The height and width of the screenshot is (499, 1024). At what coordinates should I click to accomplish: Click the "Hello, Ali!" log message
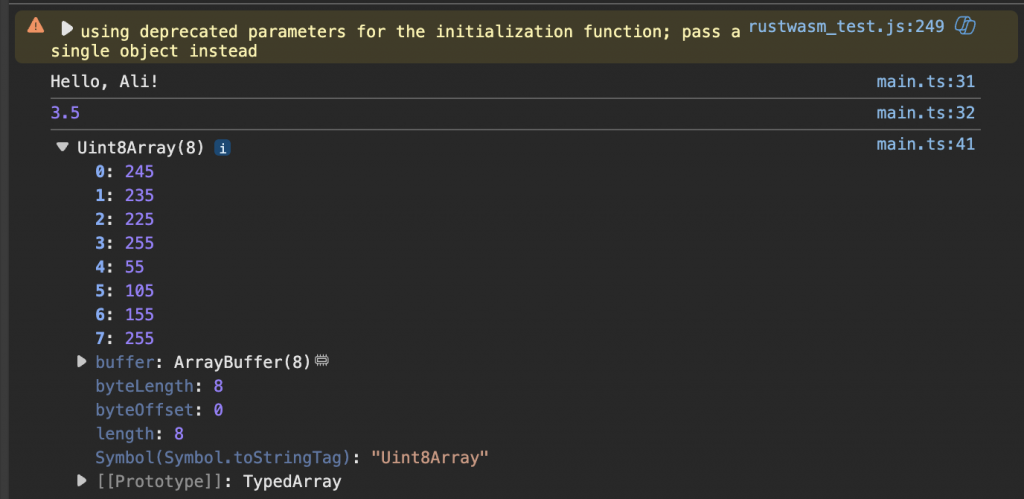[x=105, y=82]
